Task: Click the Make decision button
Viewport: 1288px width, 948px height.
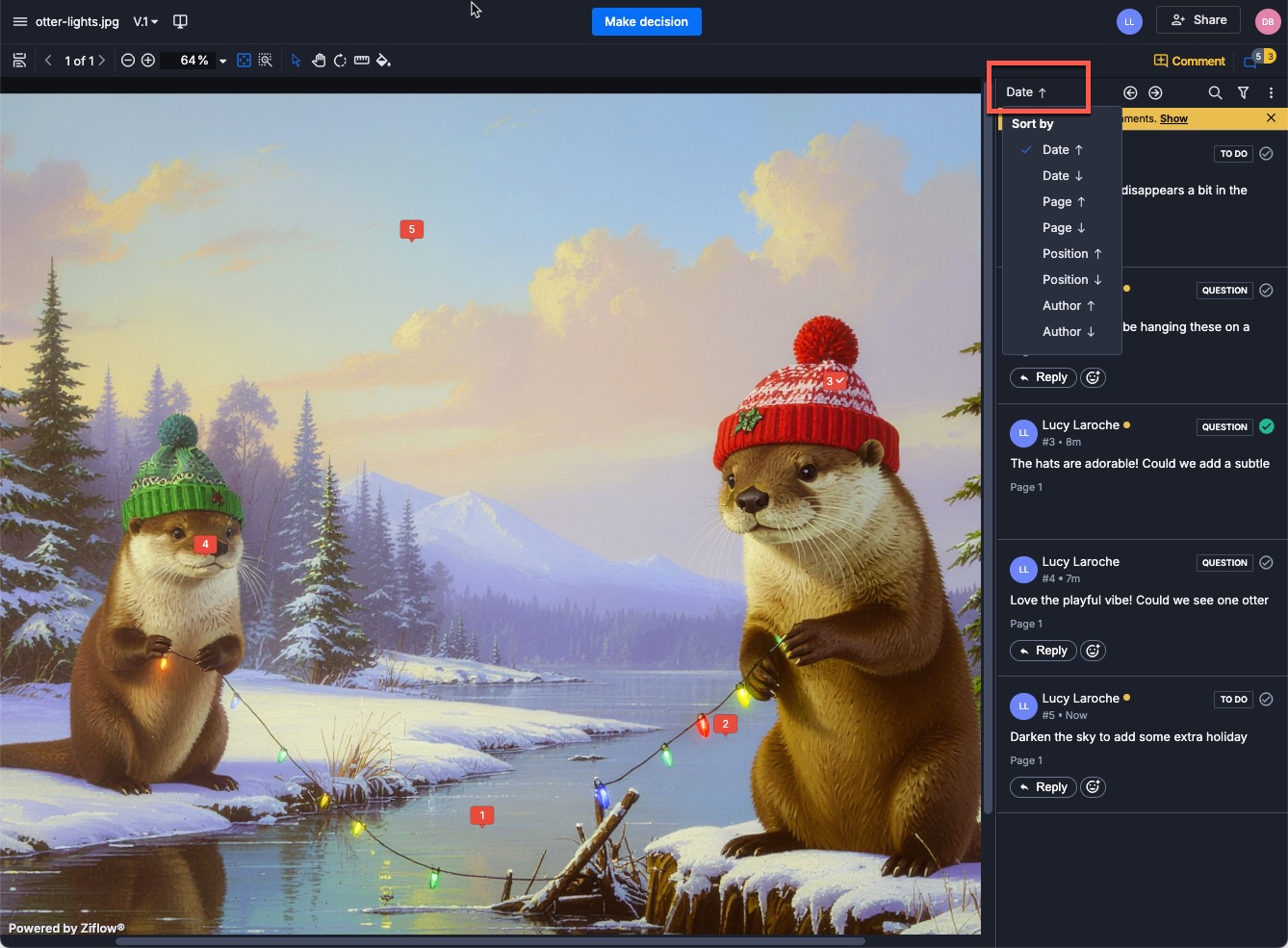Action: click(x=646, y=21)
